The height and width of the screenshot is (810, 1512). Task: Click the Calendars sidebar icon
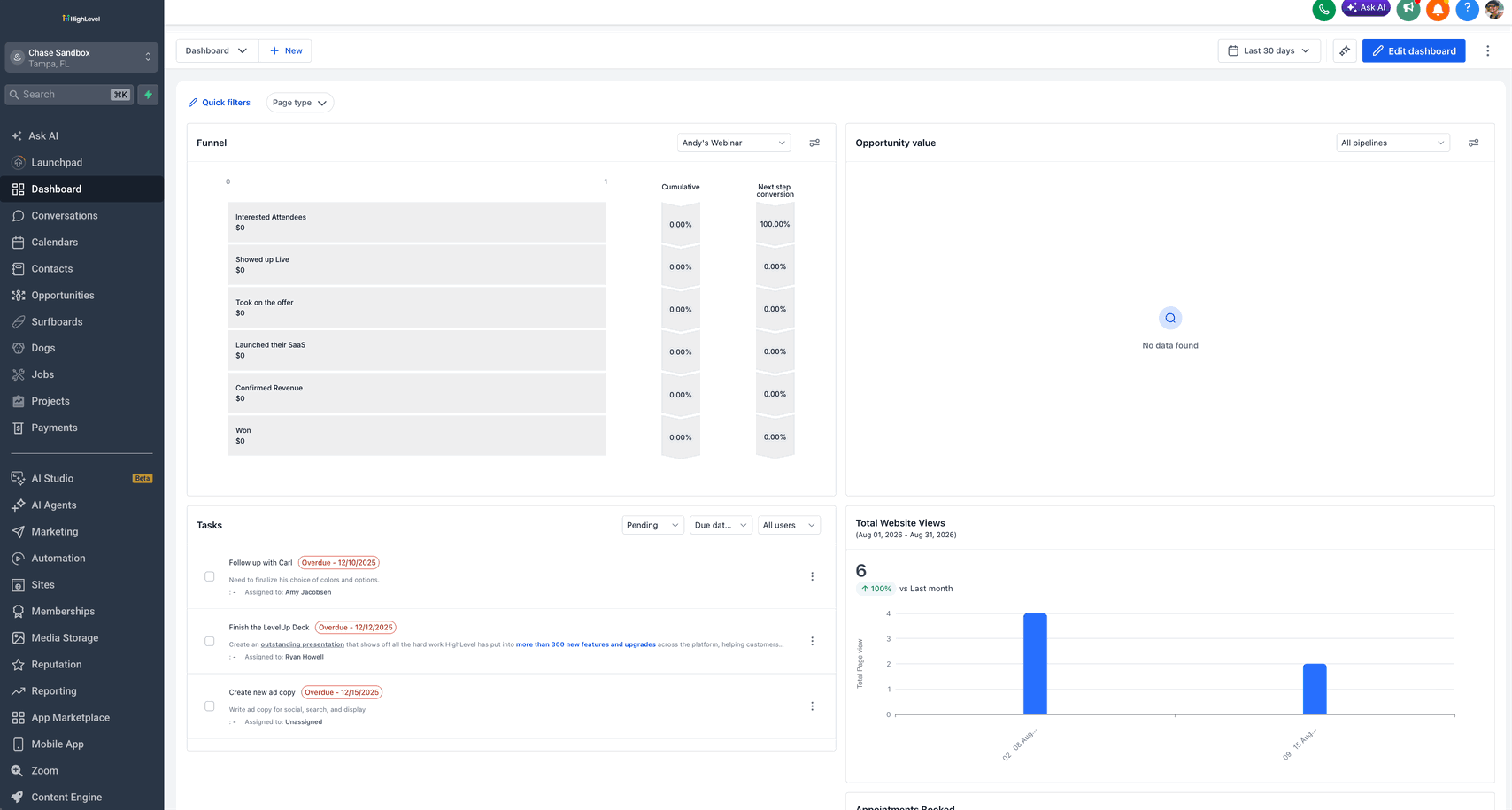18,243
